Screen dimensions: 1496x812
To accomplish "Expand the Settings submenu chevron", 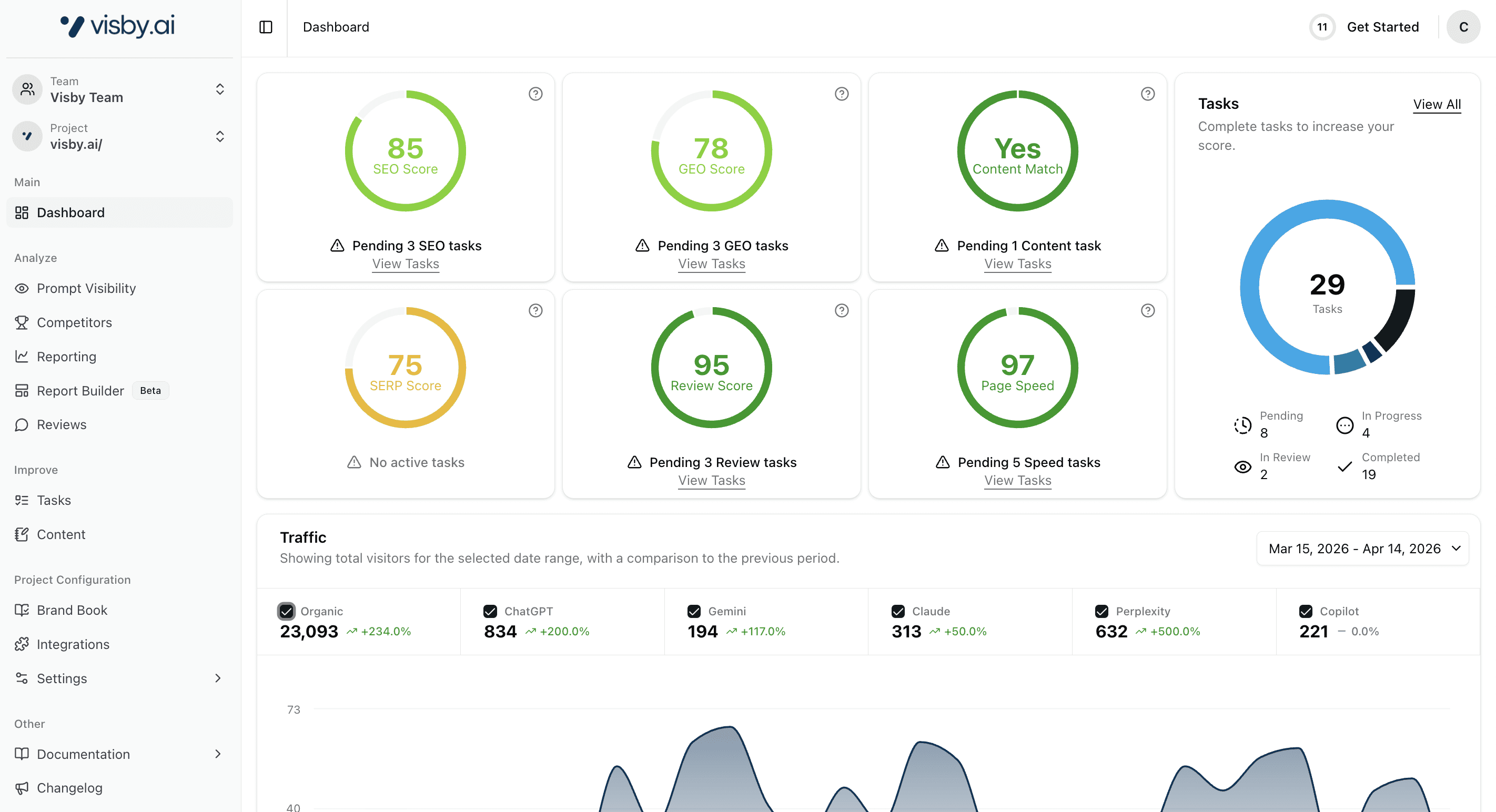I will click(x=218, y=678).
